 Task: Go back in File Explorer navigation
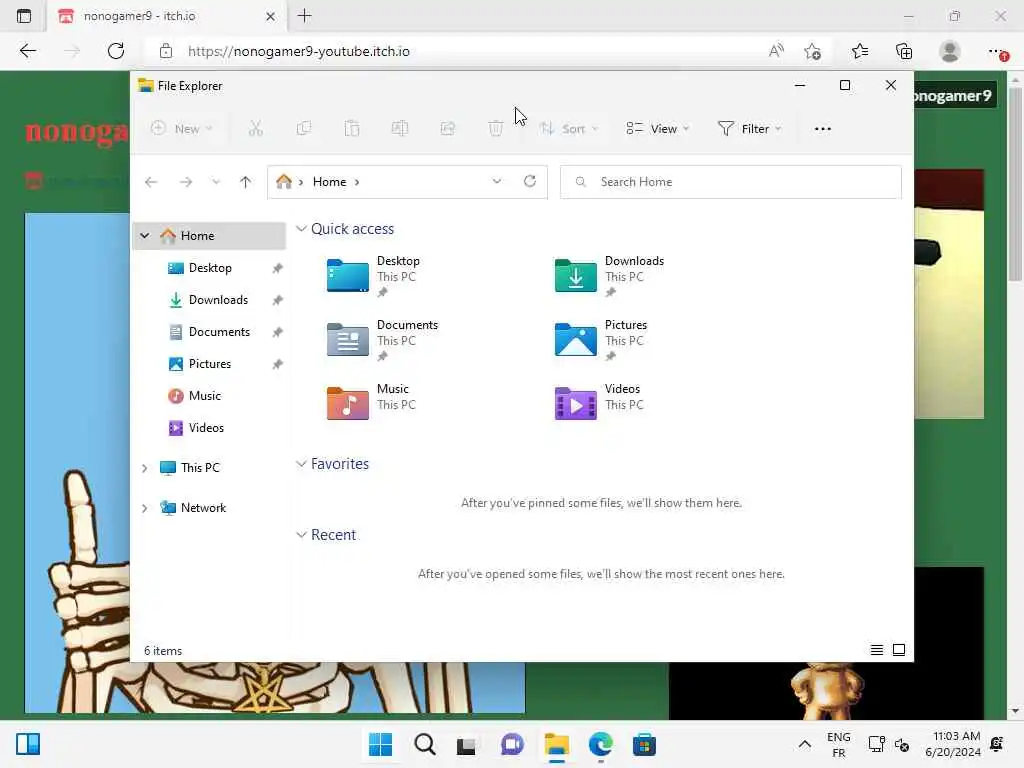pyautogui.click(x=151, y=182)
